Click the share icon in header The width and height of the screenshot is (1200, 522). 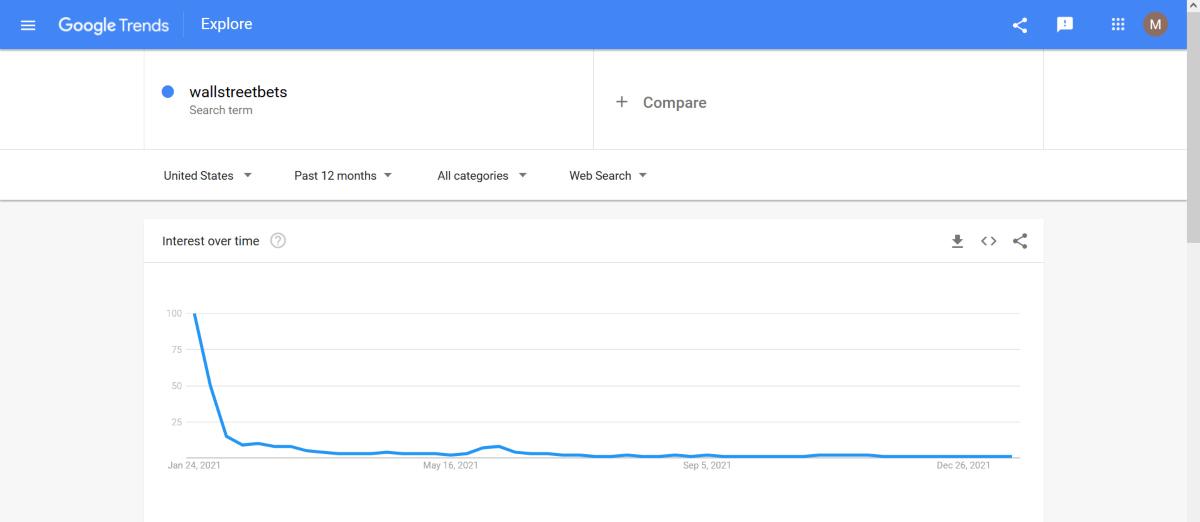click(1020, 25)
